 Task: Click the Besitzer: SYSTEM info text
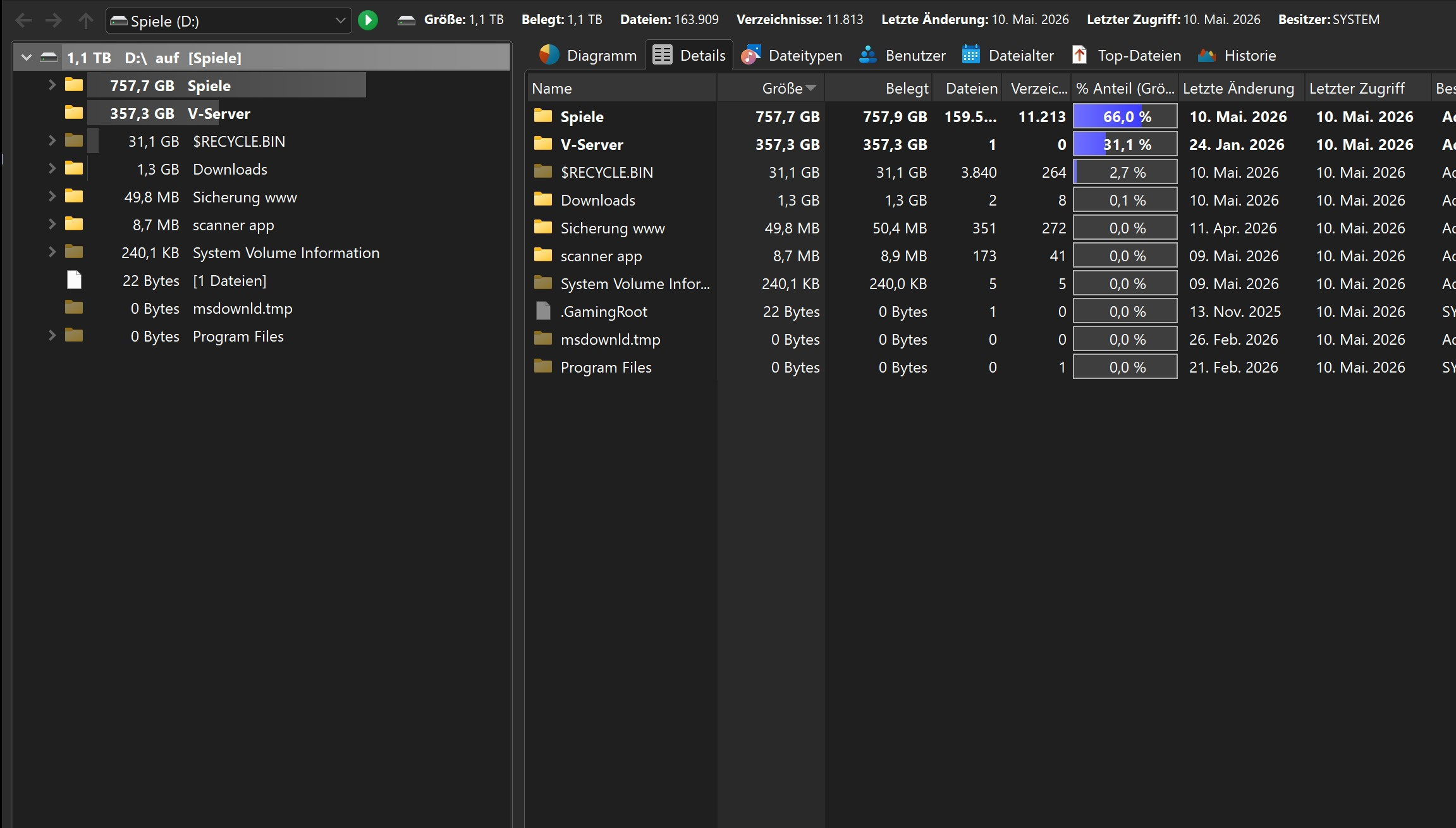1329,20
